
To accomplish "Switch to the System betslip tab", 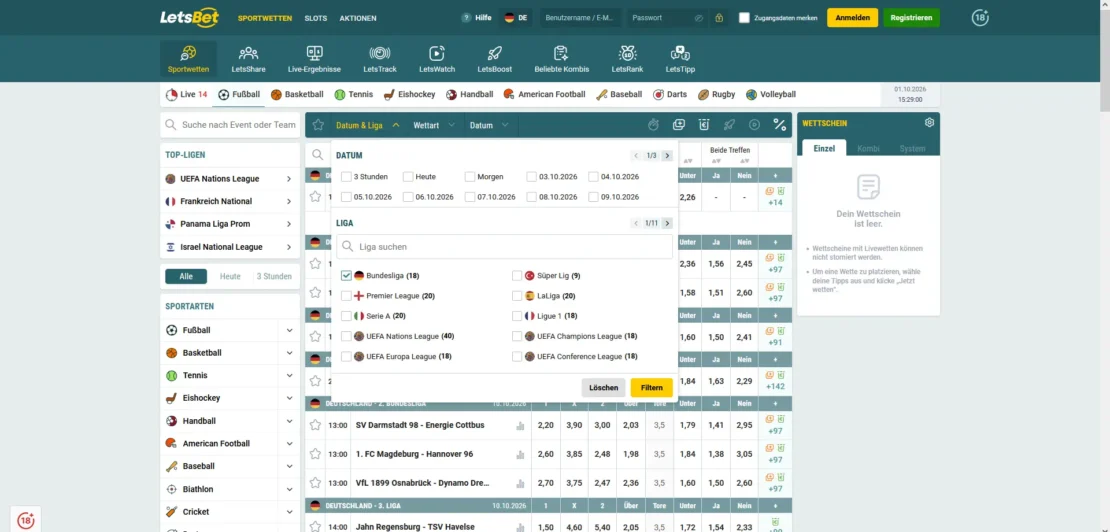I will pyautogui.click(x=912, y=149).
